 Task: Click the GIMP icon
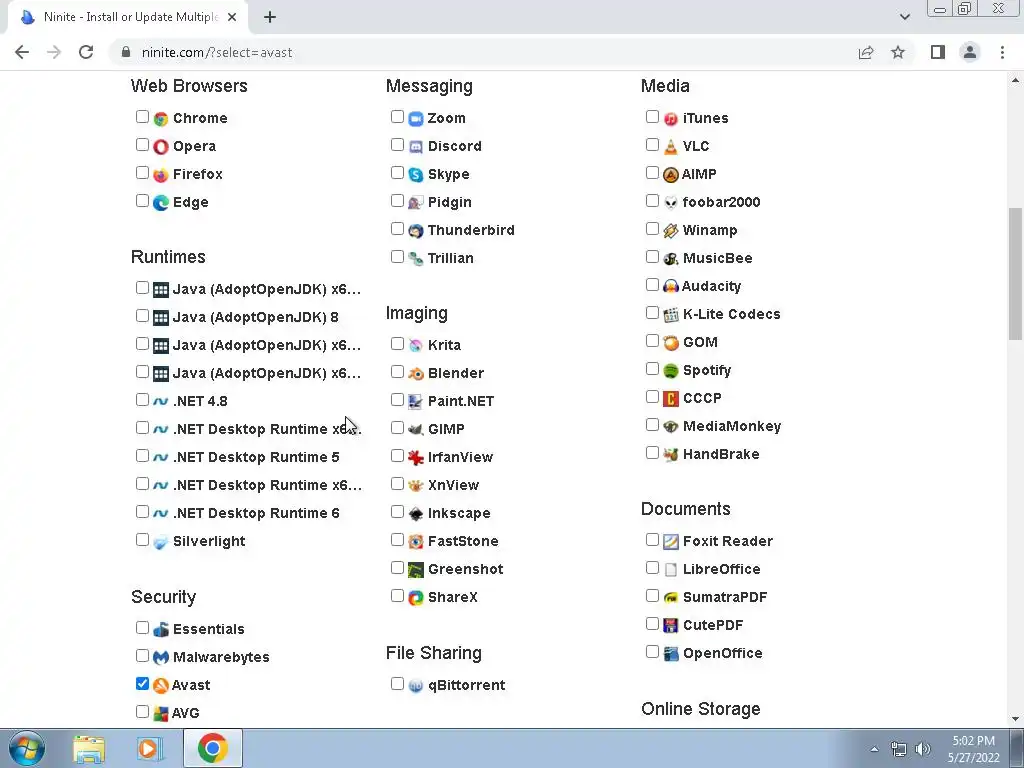coord(416,430)
